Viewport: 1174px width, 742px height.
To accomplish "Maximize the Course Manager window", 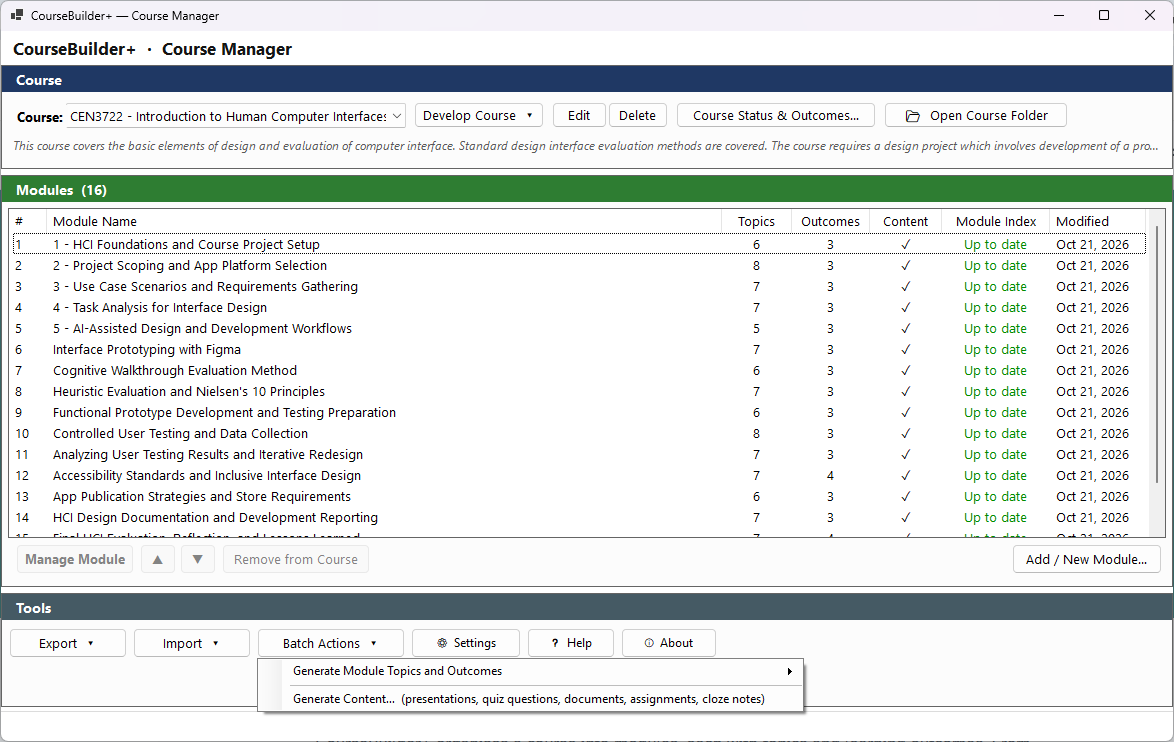I will pyautogui.click(x=1104, y=15).
